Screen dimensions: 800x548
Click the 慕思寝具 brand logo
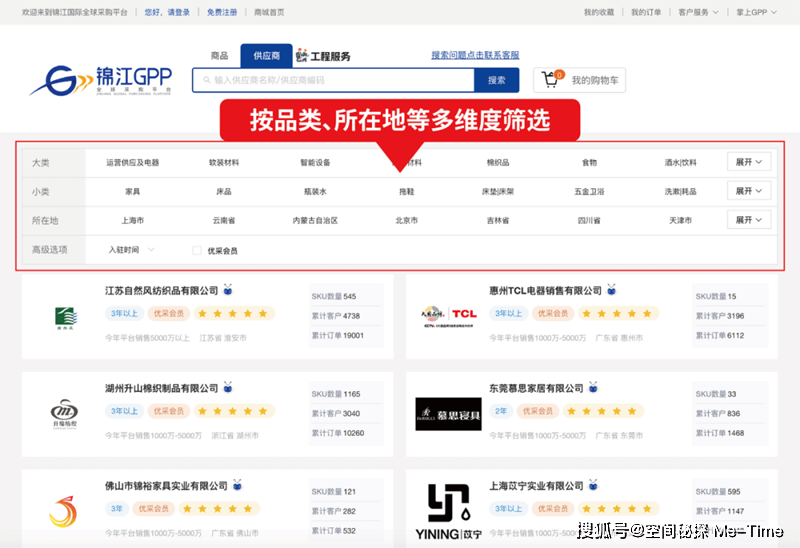[448, 413]
